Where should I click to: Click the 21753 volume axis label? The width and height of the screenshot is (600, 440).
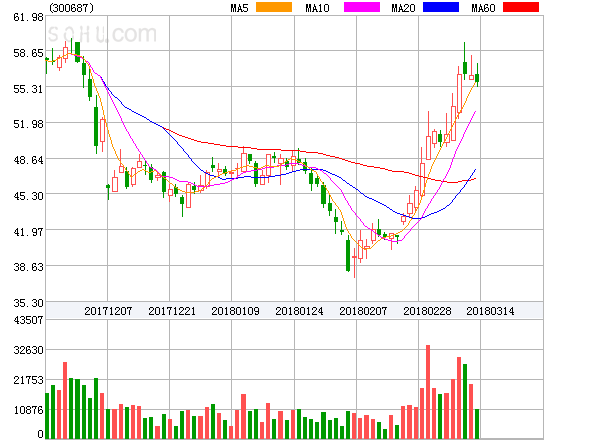click(x=29, y=380)
